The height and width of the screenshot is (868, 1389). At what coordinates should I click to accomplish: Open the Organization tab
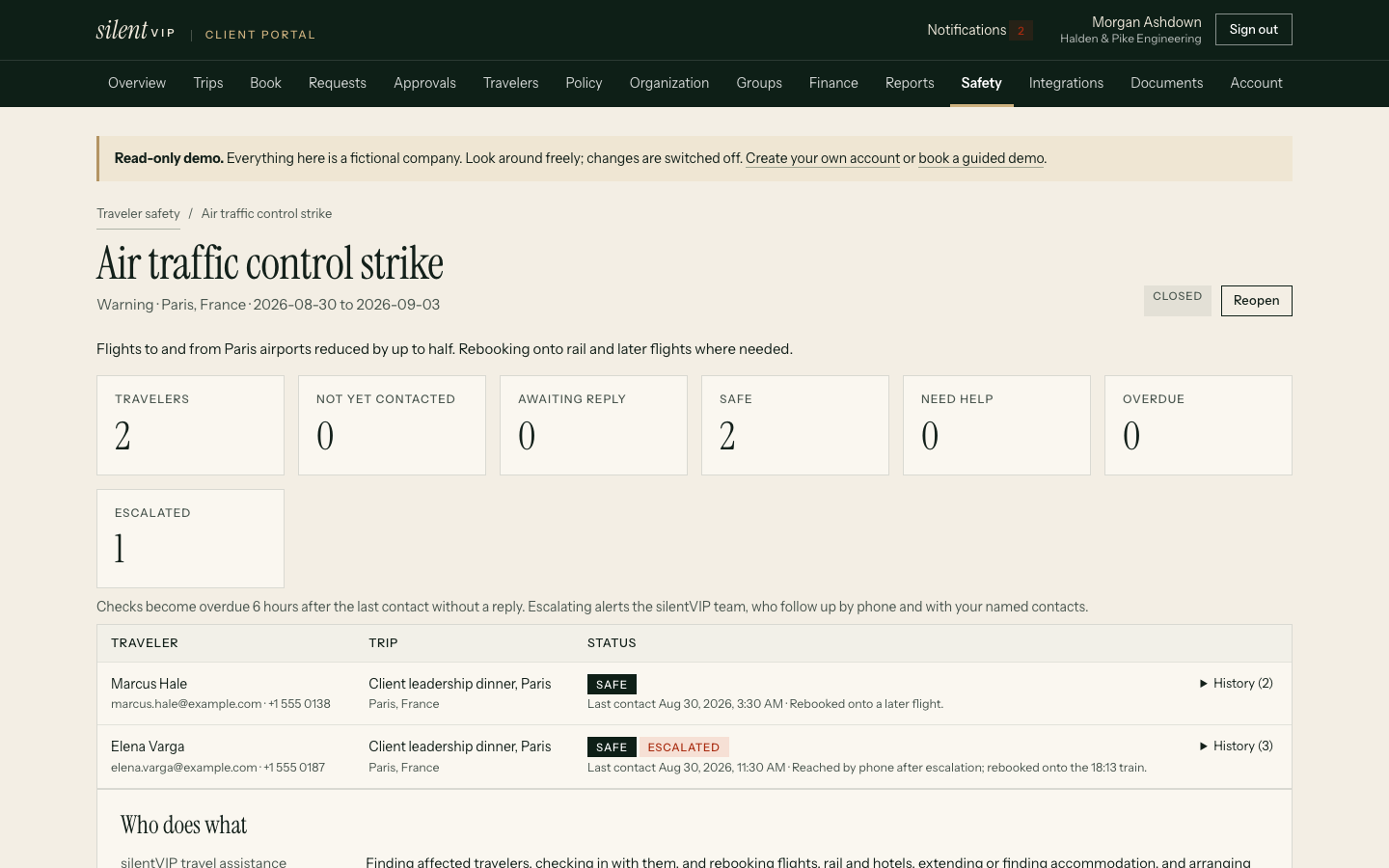point(669,83)
